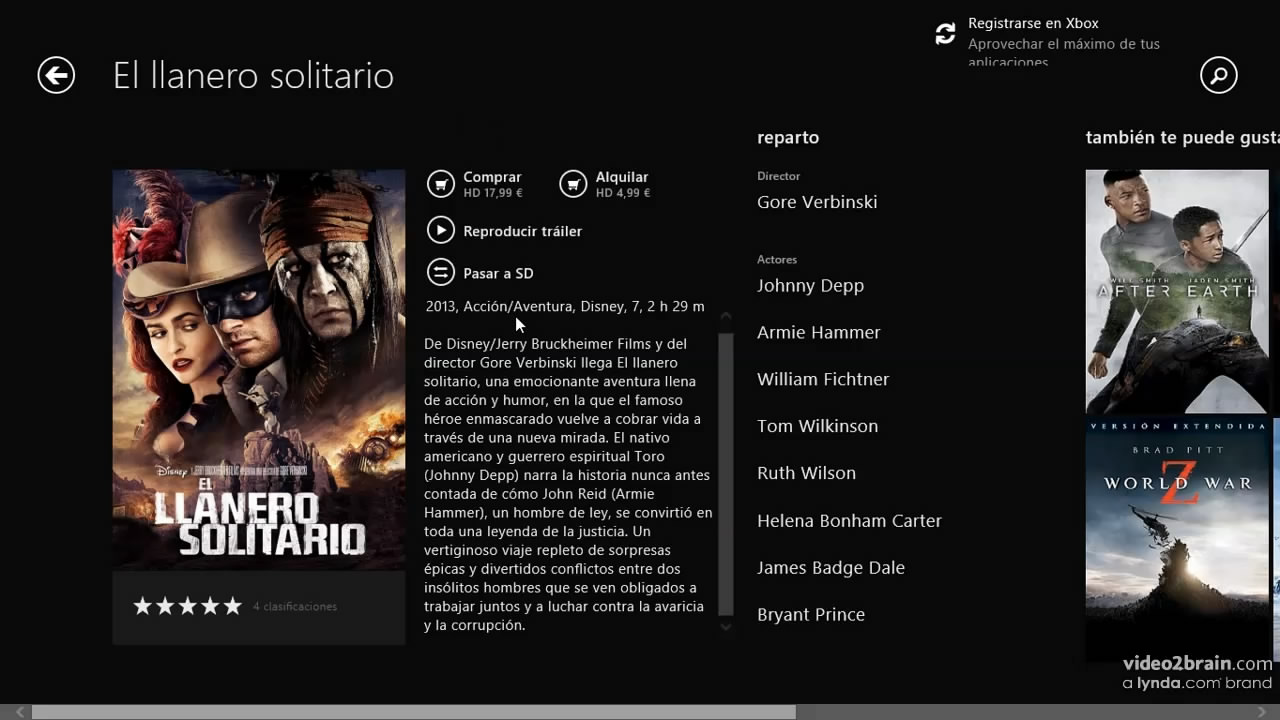Play the trailer via the play icon
1280x720 pixels.
coord(441,230)
